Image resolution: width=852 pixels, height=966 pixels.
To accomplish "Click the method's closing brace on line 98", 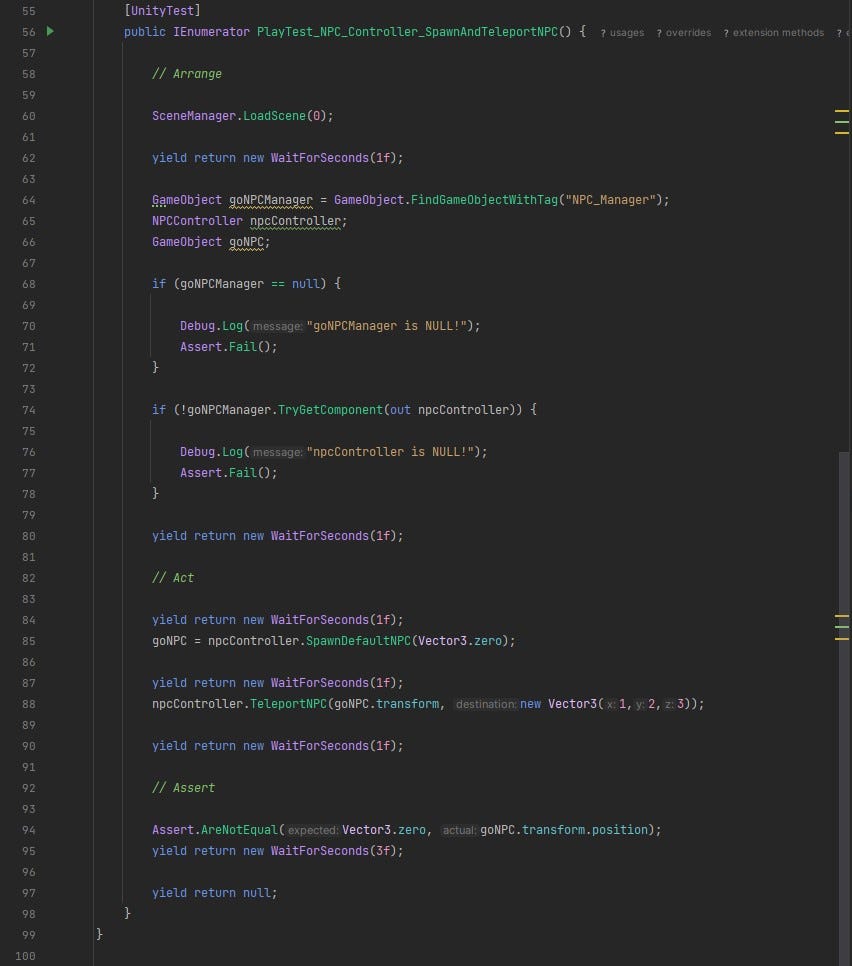I will [128, 913].
